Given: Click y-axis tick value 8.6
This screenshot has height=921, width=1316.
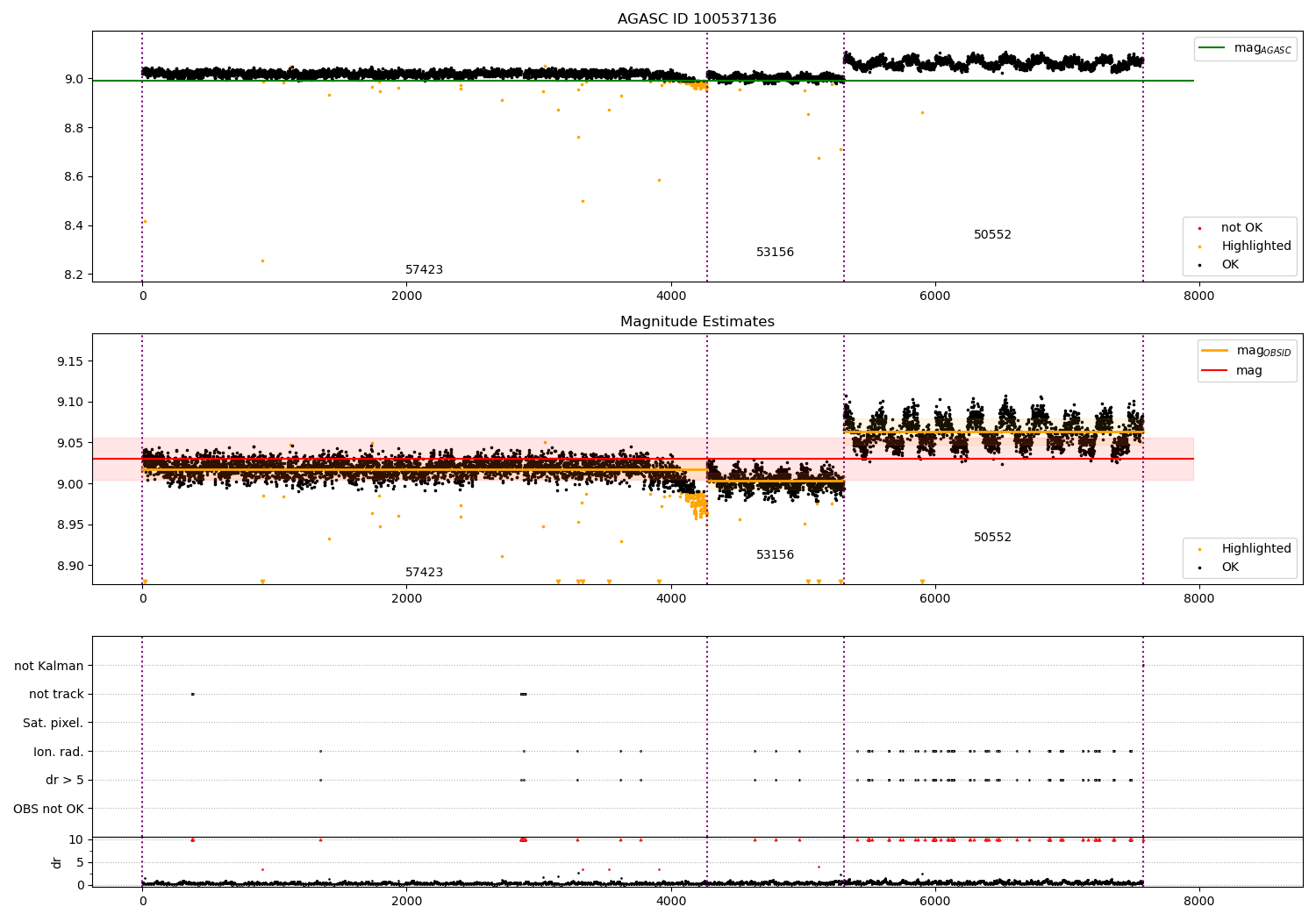Looking at the screenshot, I should 73,177.
